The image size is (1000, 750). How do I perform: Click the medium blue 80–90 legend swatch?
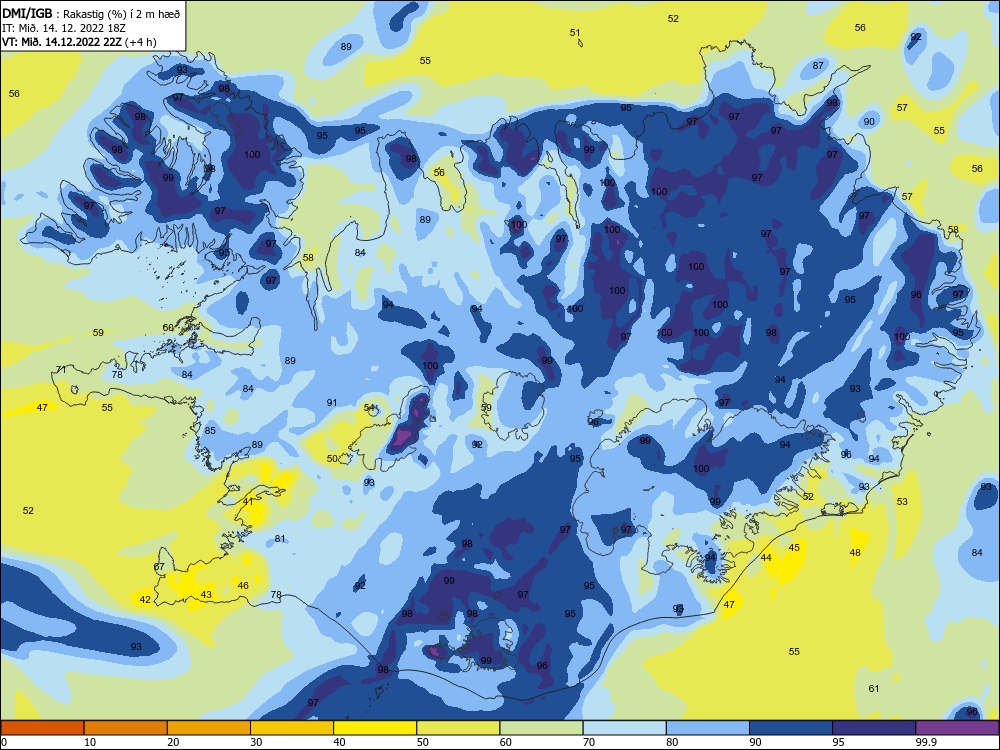pos(708,728)
